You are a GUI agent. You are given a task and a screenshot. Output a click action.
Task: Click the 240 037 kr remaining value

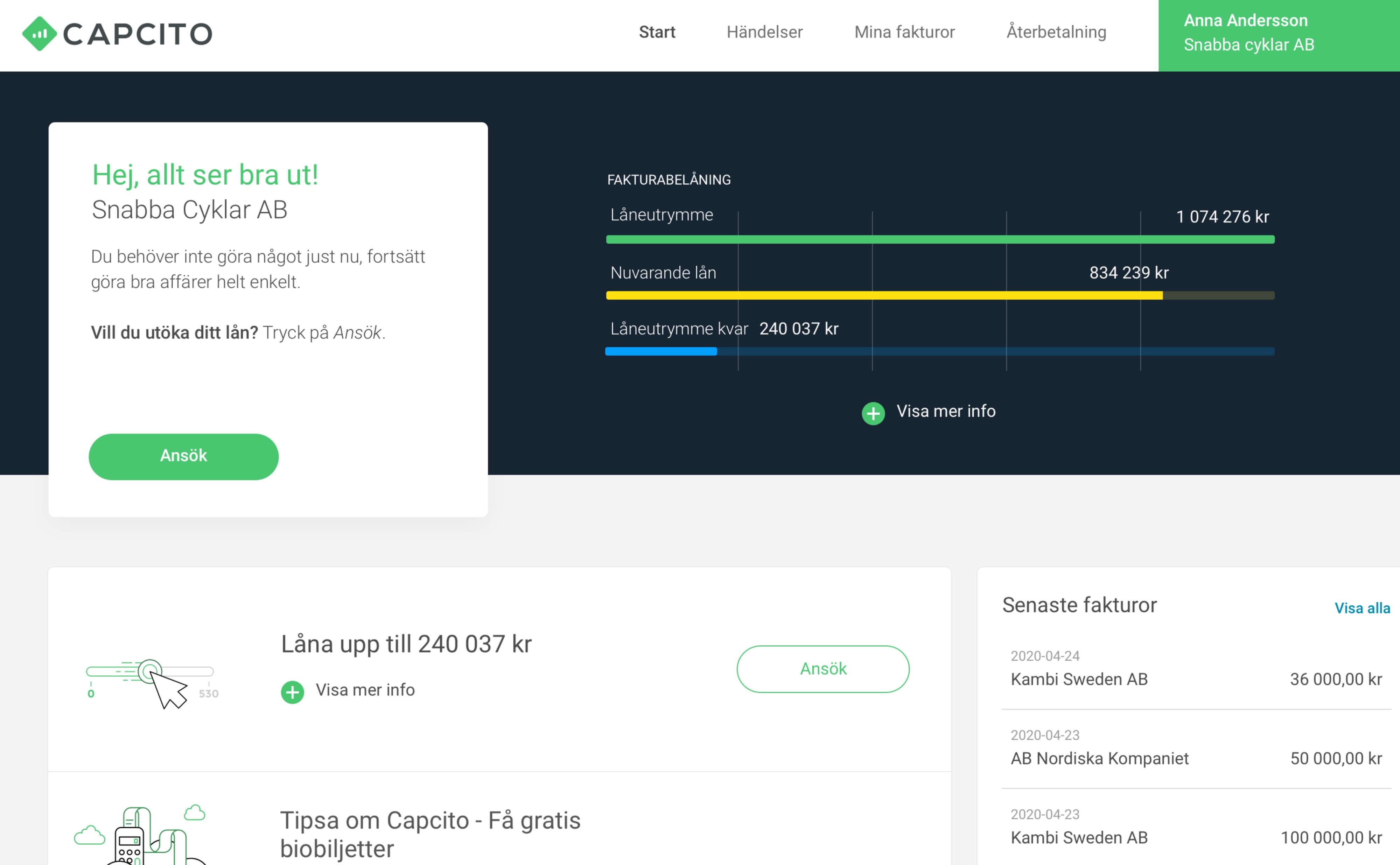click(x=799, y=328)
